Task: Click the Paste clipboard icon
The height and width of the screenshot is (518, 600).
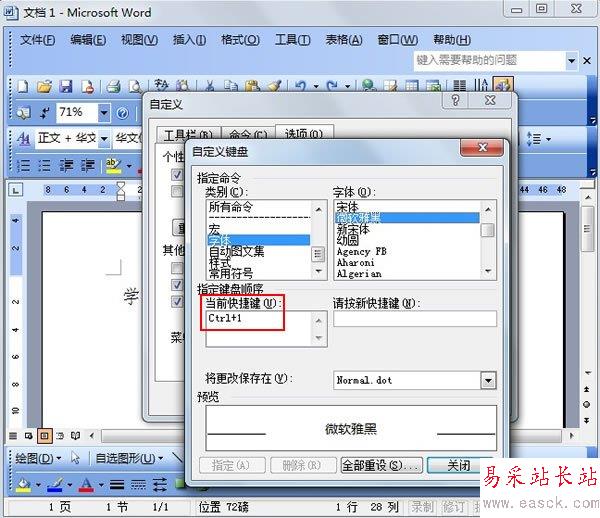Action: click(x=253, y=86)
